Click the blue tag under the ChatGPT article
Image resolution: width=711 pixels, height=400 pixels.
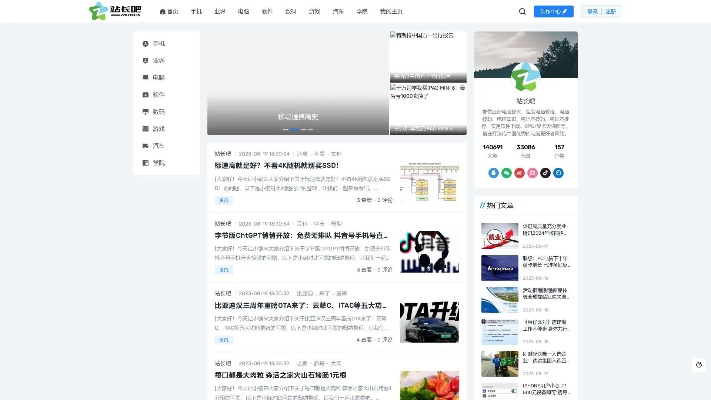pos(224,270)
